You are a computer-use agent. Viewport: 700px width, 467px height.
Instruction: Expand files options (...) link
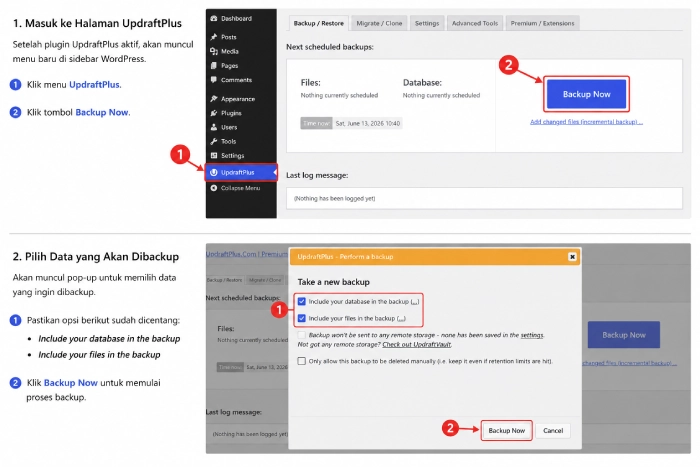pos(401,319)
